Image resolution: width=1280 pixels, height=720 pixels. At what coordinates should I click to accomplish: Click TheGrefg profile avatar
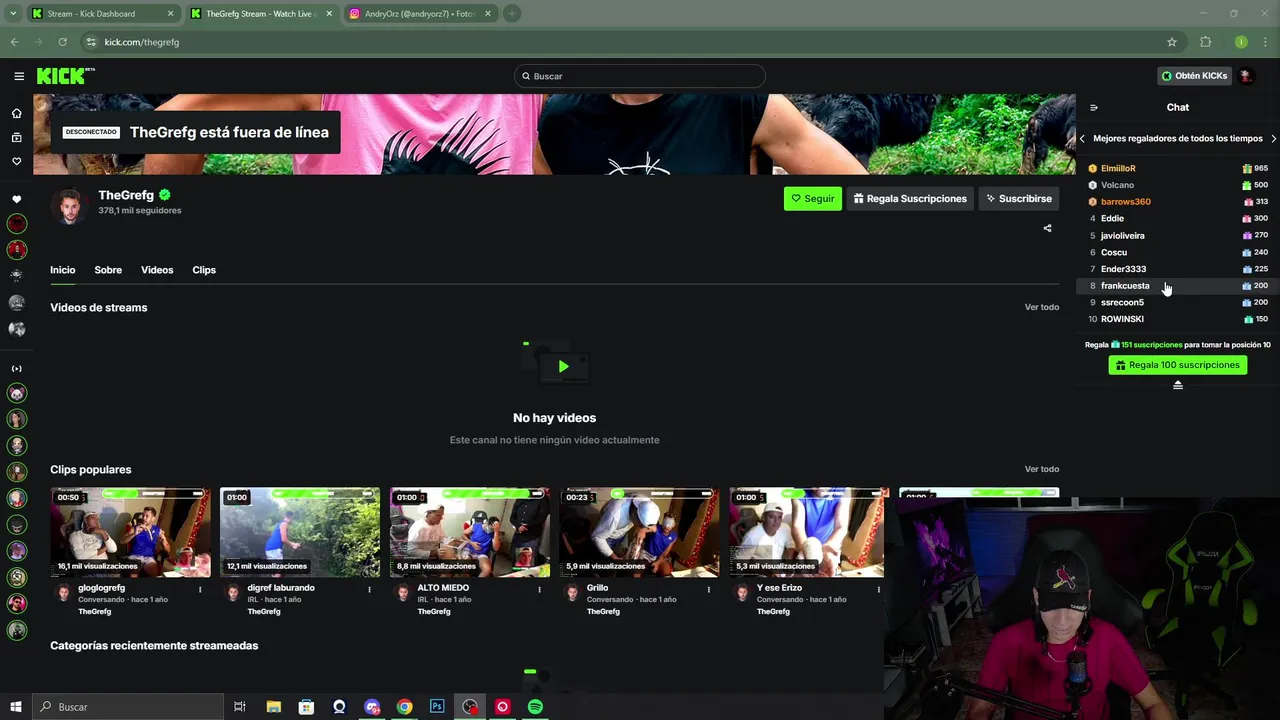(x=69, y=206)
